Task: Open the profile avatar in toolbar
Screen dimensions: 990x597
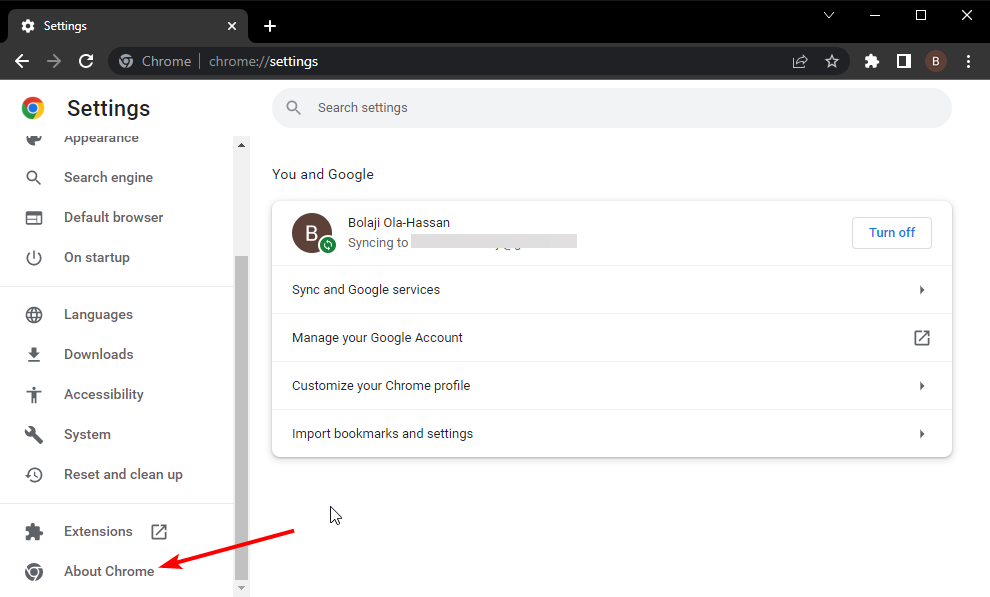Action: 936,61
